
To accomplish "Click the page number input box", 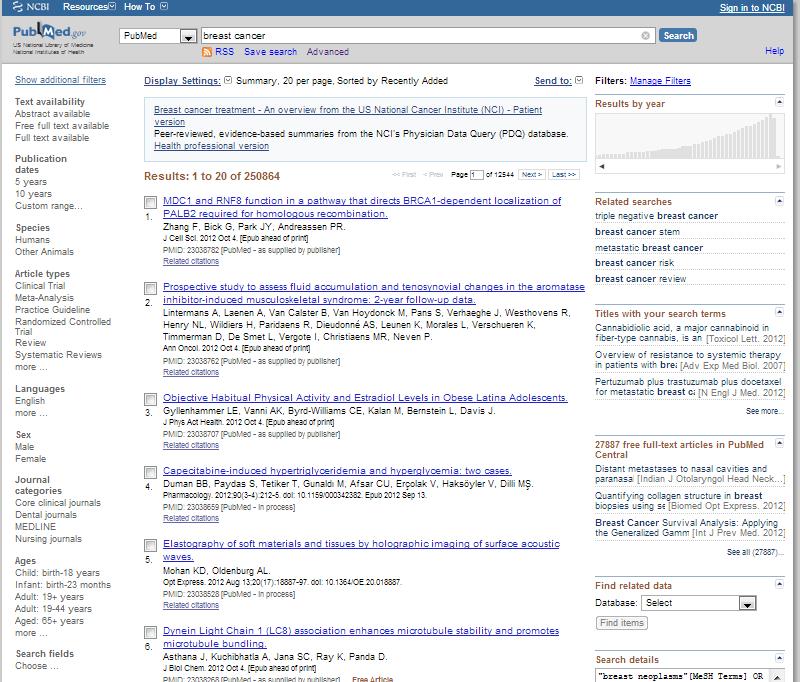I will coord(476,174).
